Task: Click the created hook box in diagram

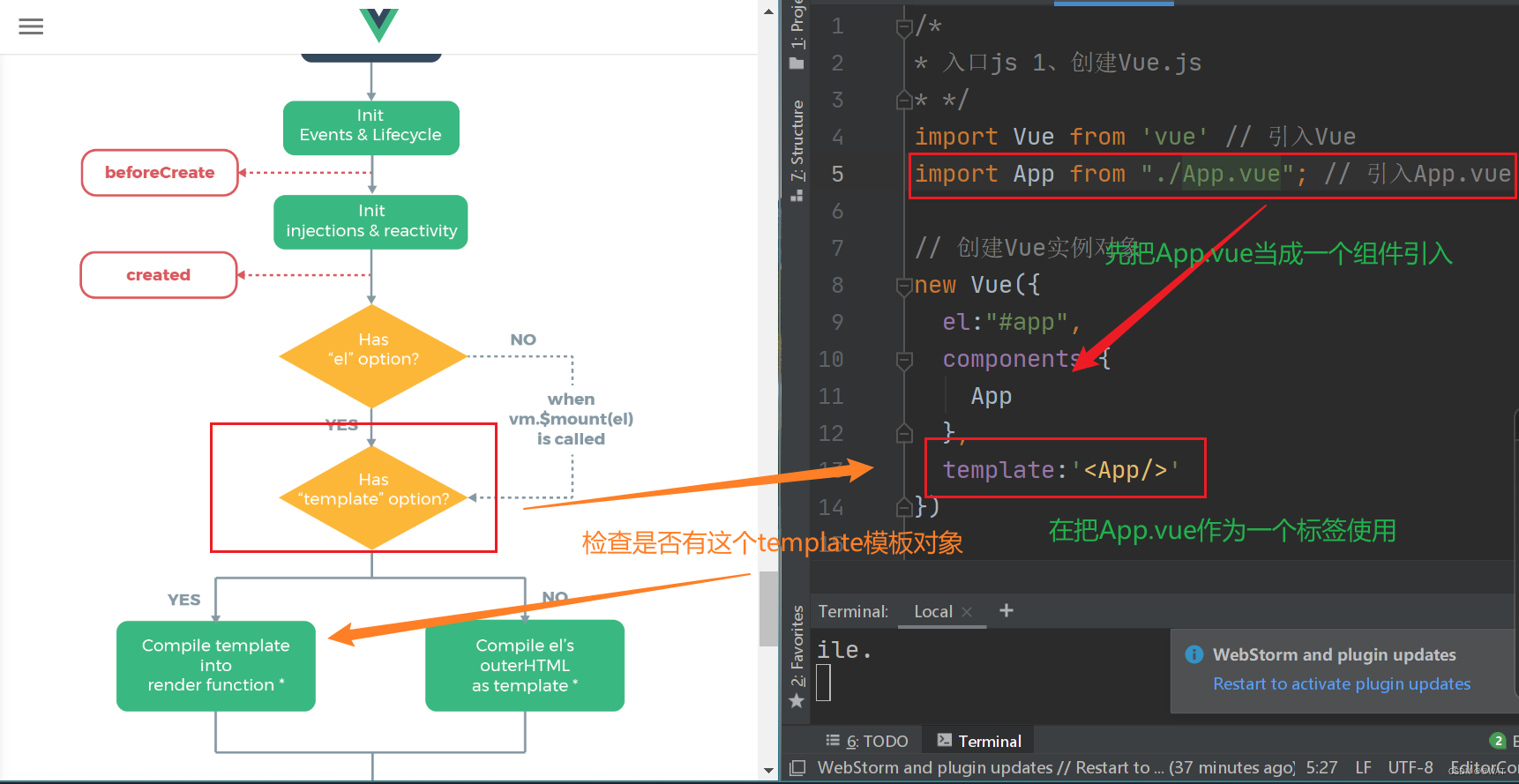Action: tap(159, 274)
